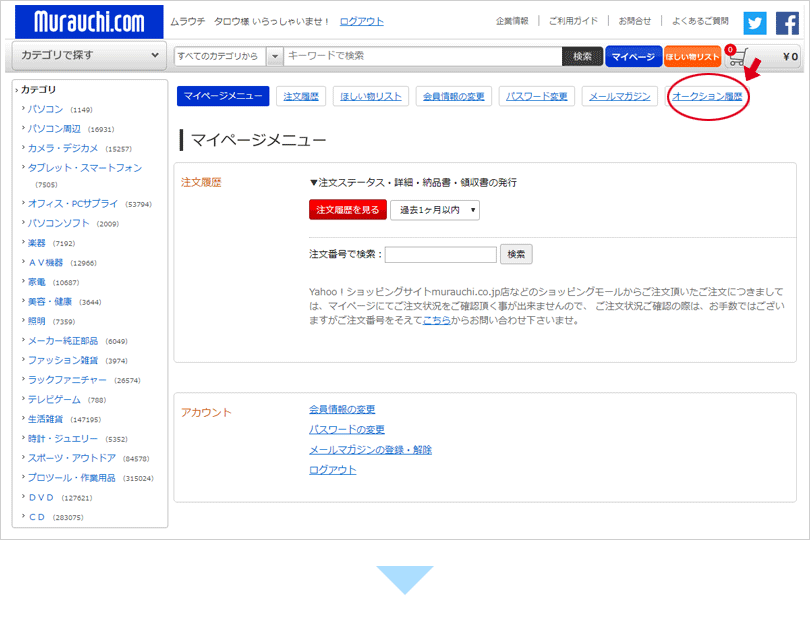Click the black 検索 button in header
This screenshot has height=620, width=810.
[x=582, y=56]
